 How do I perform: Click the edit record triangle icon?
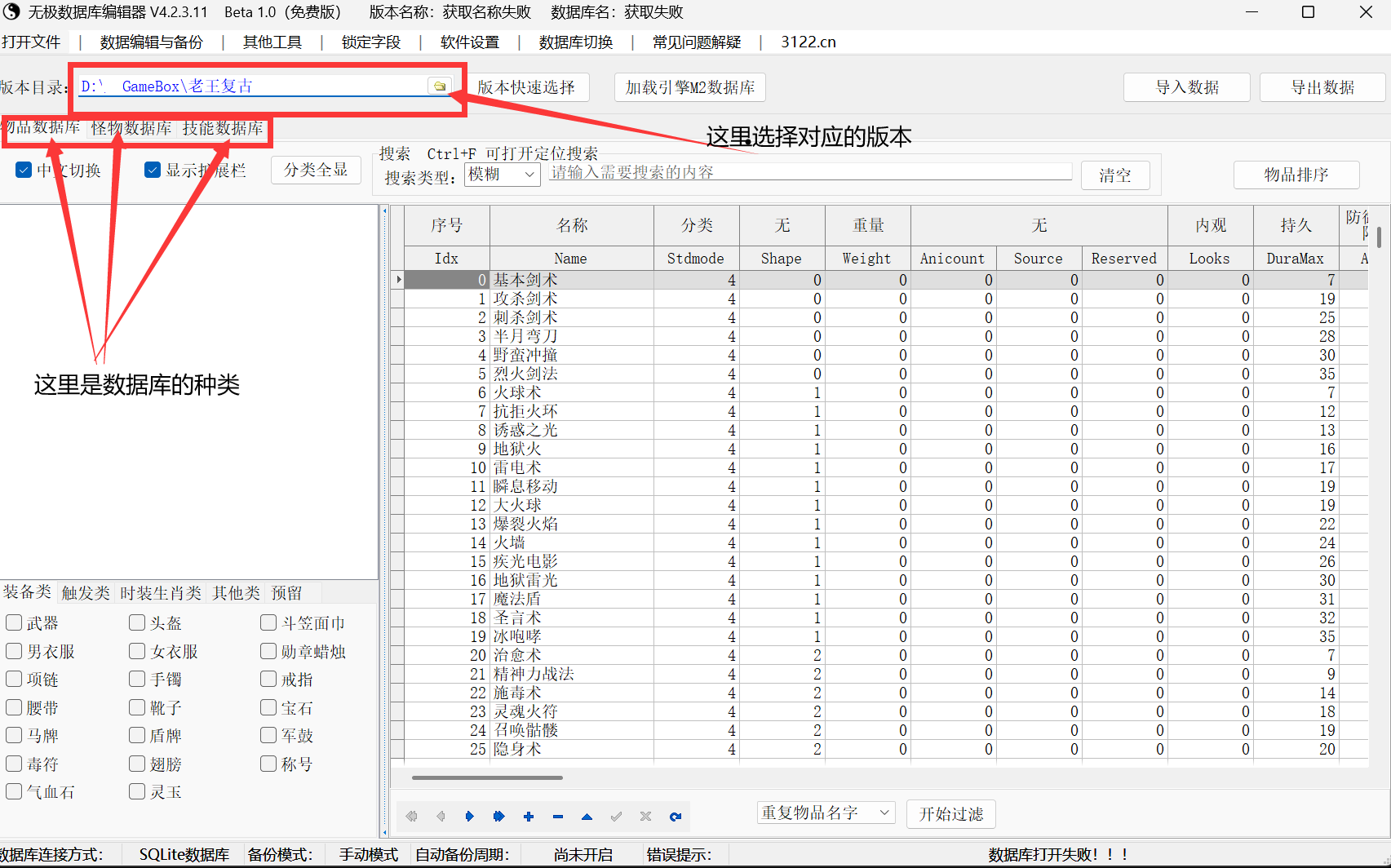click(x=587, y=816)
